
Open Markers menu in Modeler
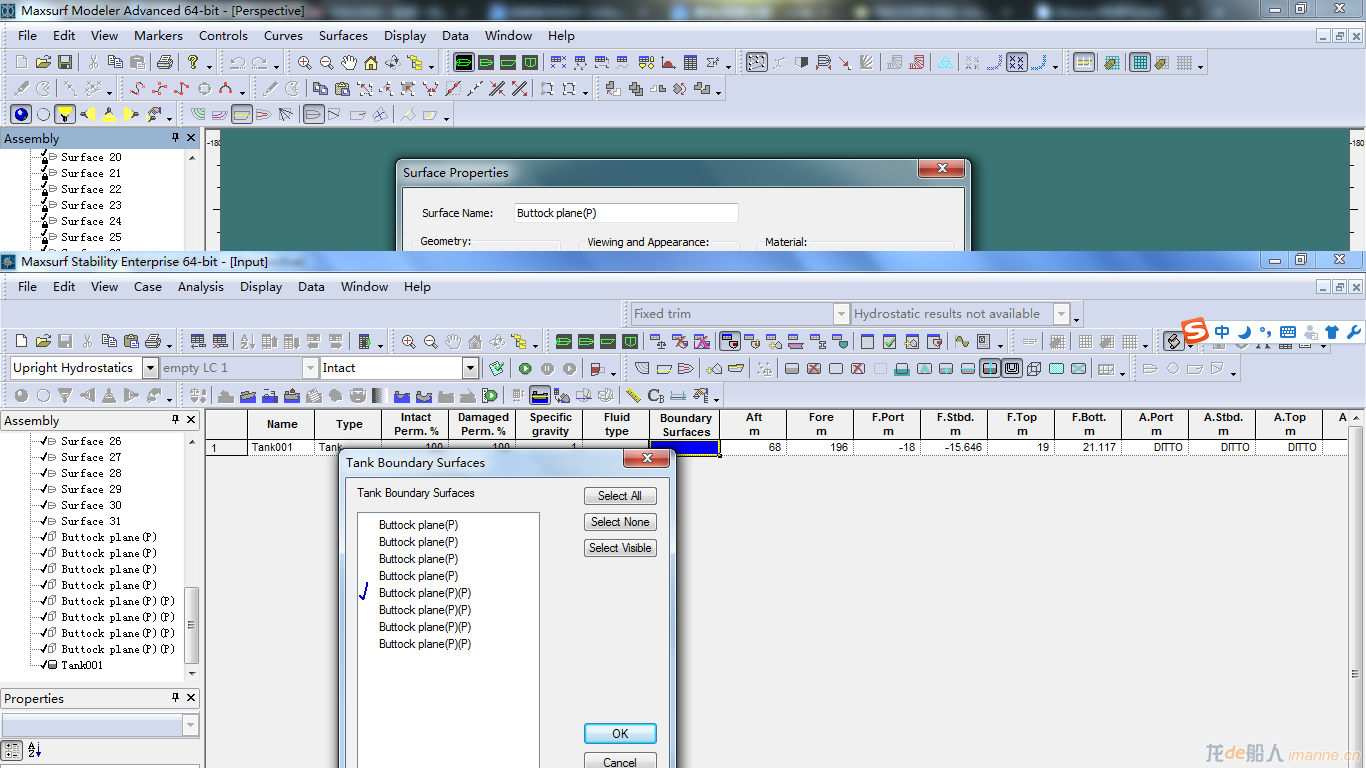158,35
